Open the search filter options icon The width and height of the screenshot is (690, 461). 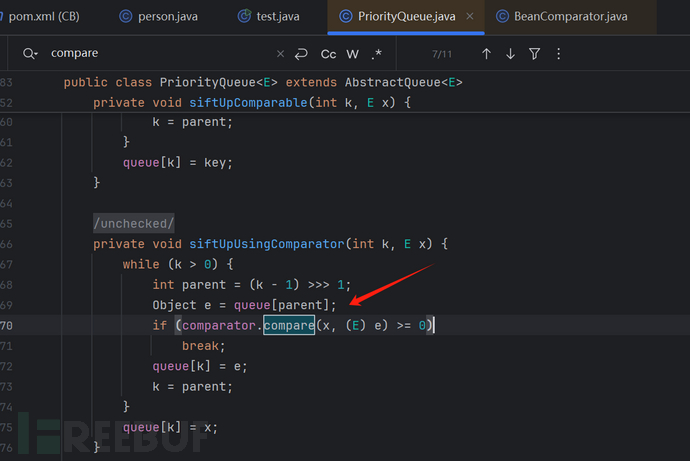(x=534, y=53)
